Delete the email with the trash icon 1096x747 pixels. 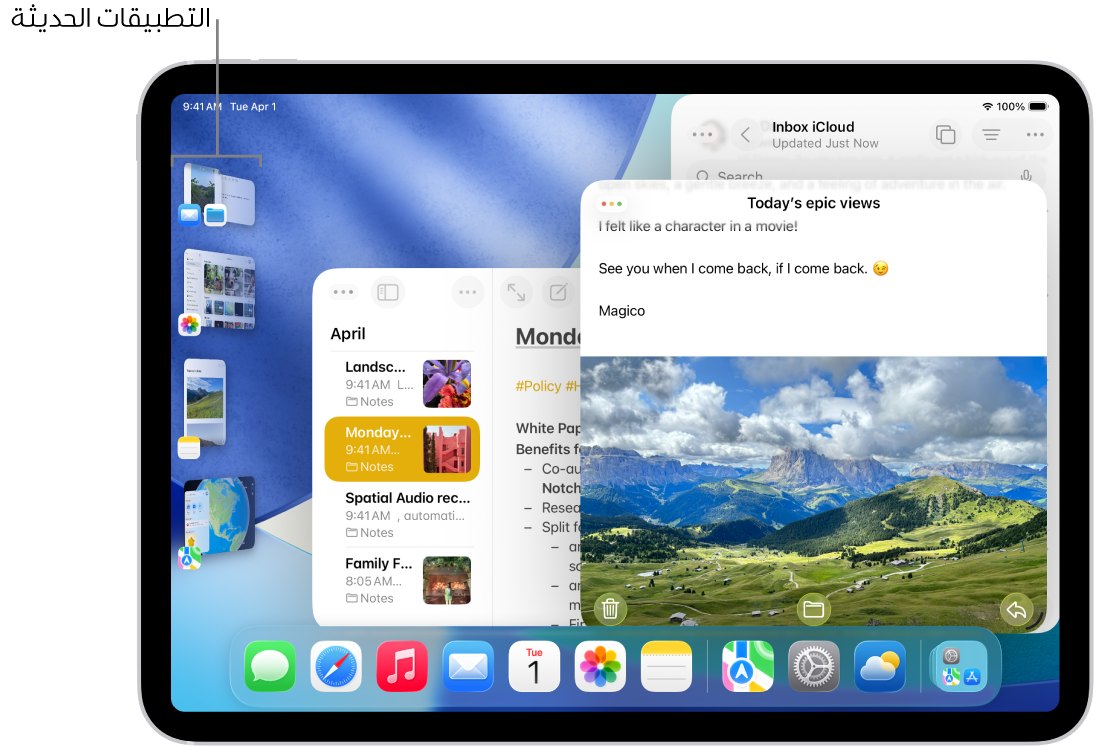(610, 608)
